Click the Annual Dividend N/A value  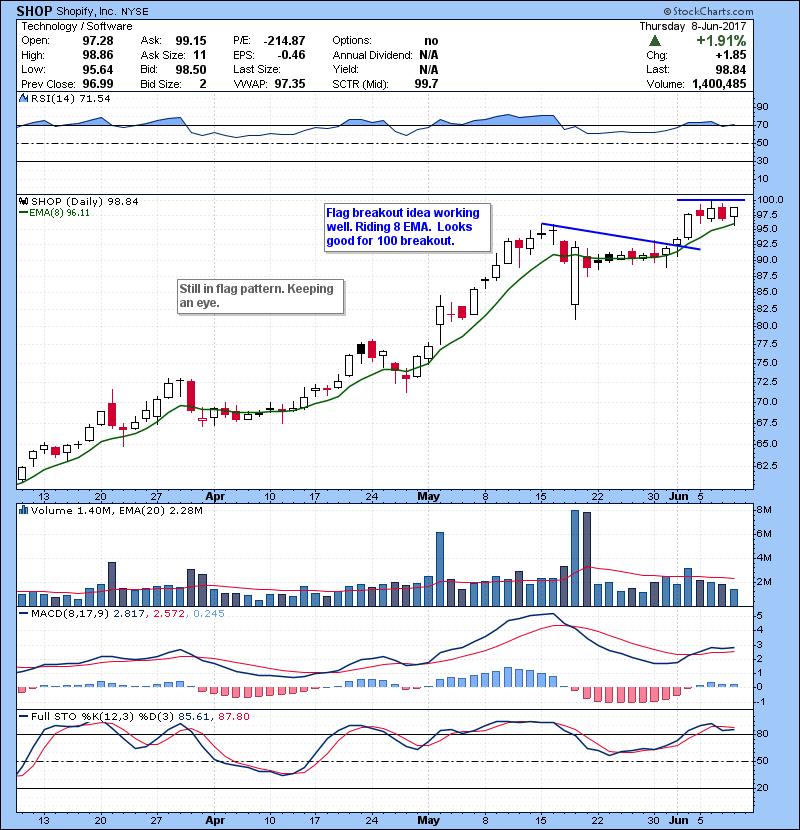click(x=428, y=55)
